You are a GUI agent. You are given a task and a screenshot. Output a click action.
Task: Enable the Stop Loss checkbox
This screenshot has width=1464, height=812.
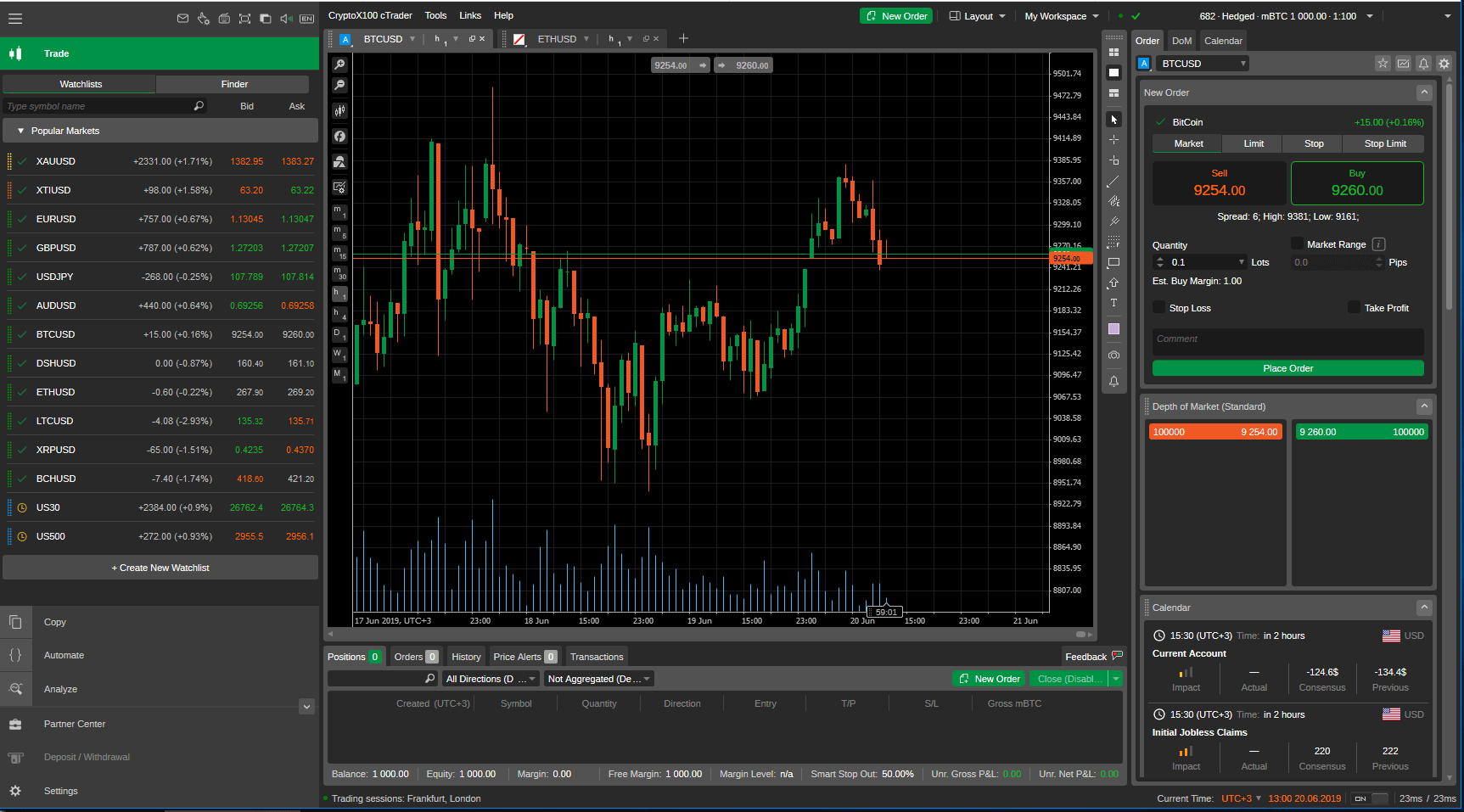coord(1158,307)
